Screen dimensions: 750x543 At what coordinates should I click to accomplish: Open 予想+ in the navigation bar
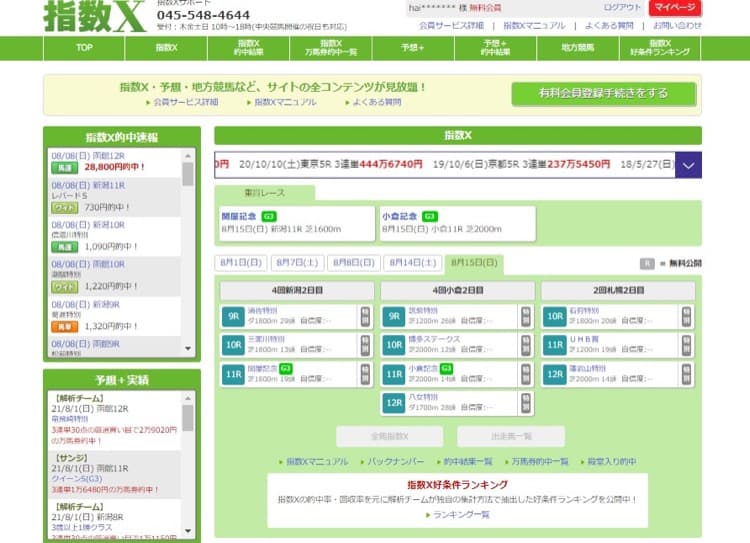pyautogui.click(x=413, y=48)
